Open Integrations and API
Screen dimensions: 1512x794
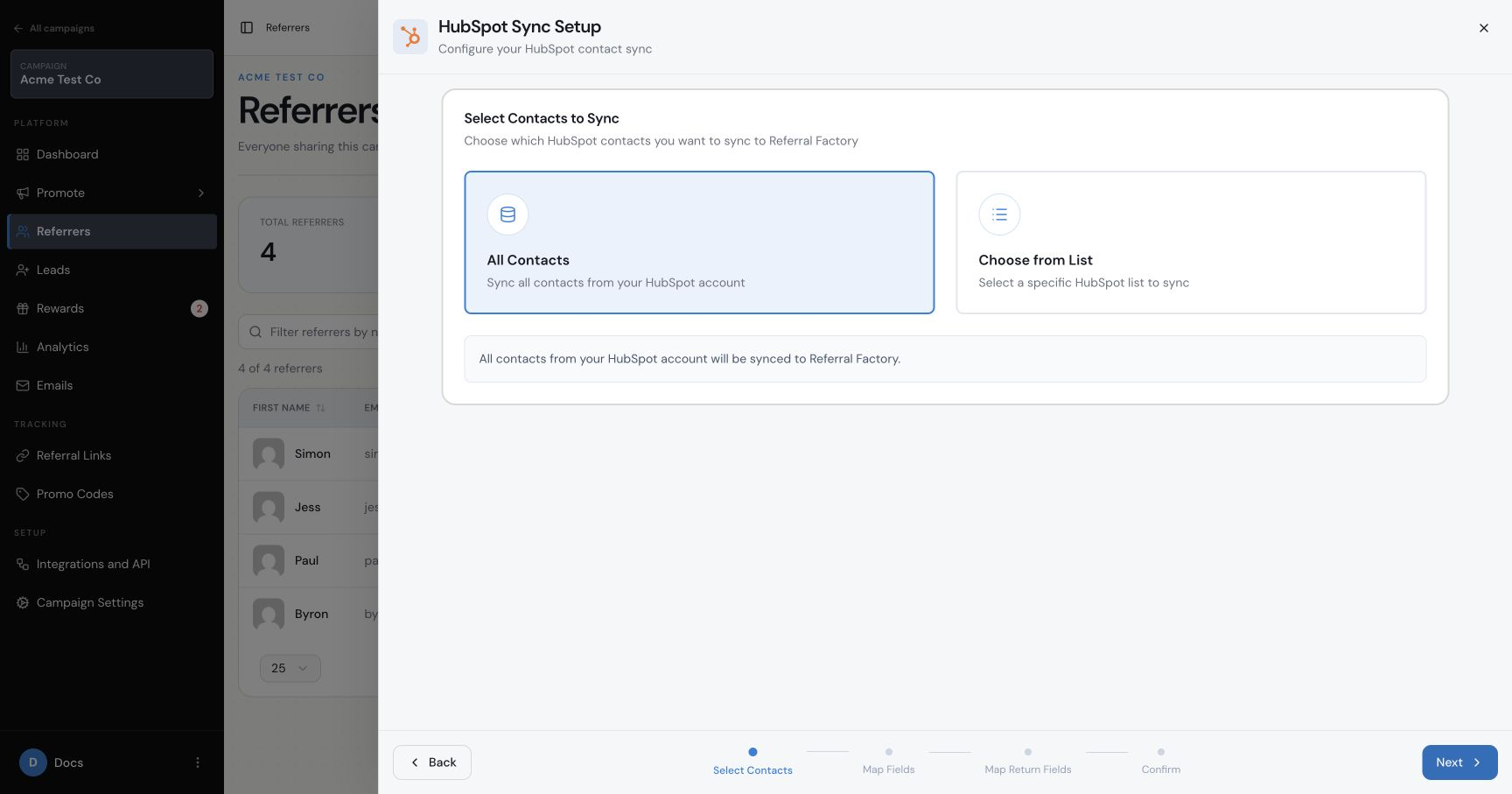112,564
